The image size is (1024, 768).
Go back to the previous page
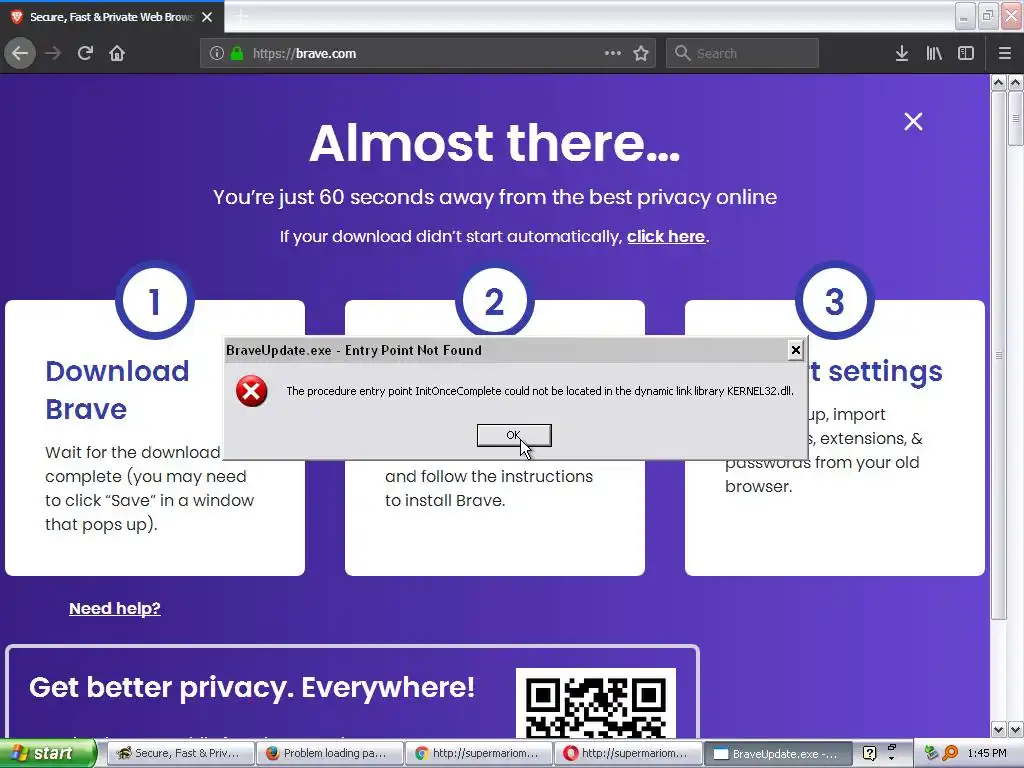pyautogui.click(x=20, y=54)
